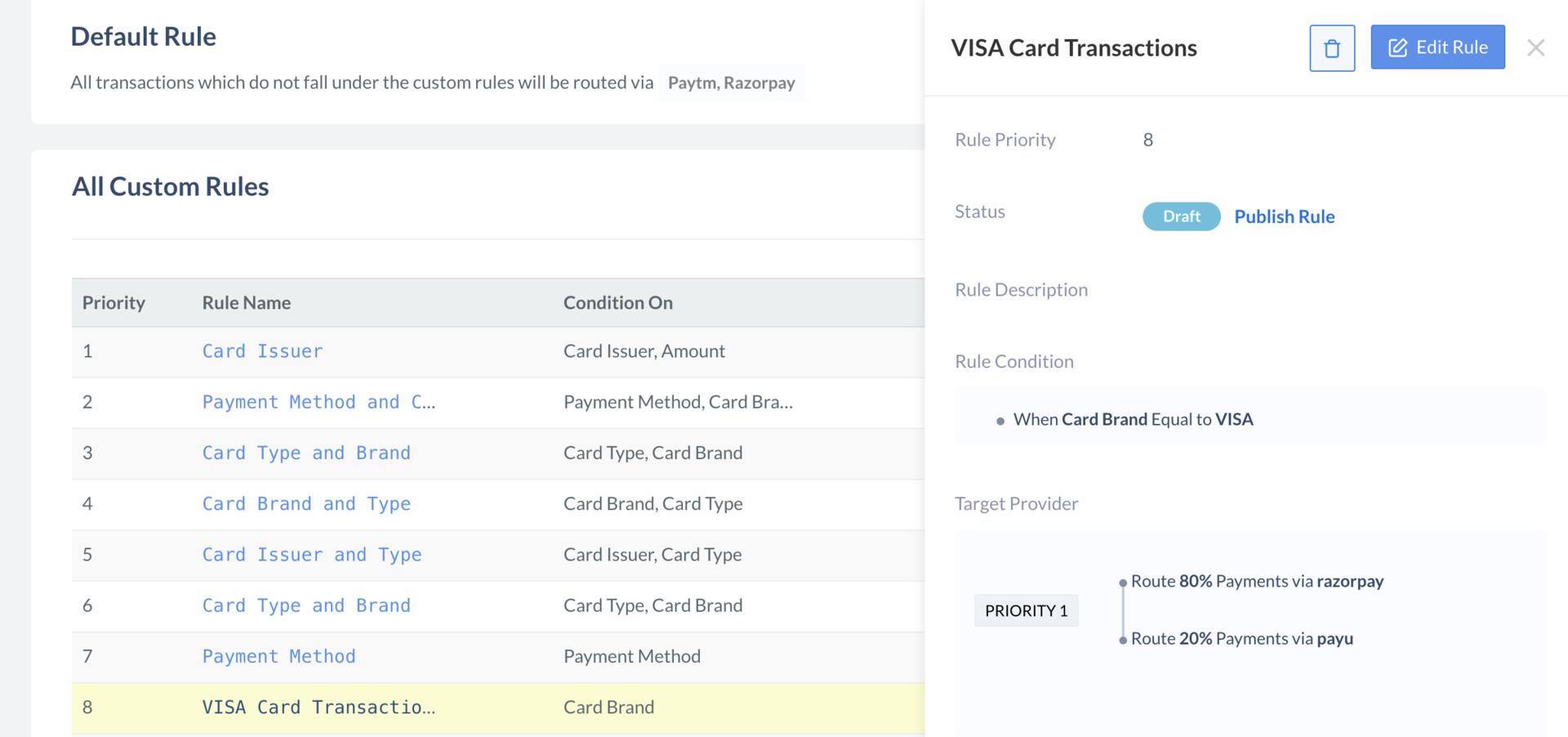The image size is (1568, 737).
Task: Click the Edit Rule button label
Action: click(1452, 47)
